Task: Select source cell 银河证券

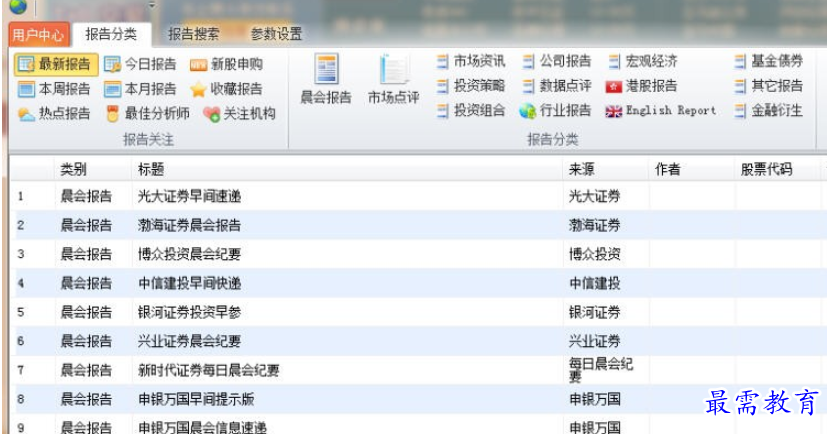Action: [594, 312]
